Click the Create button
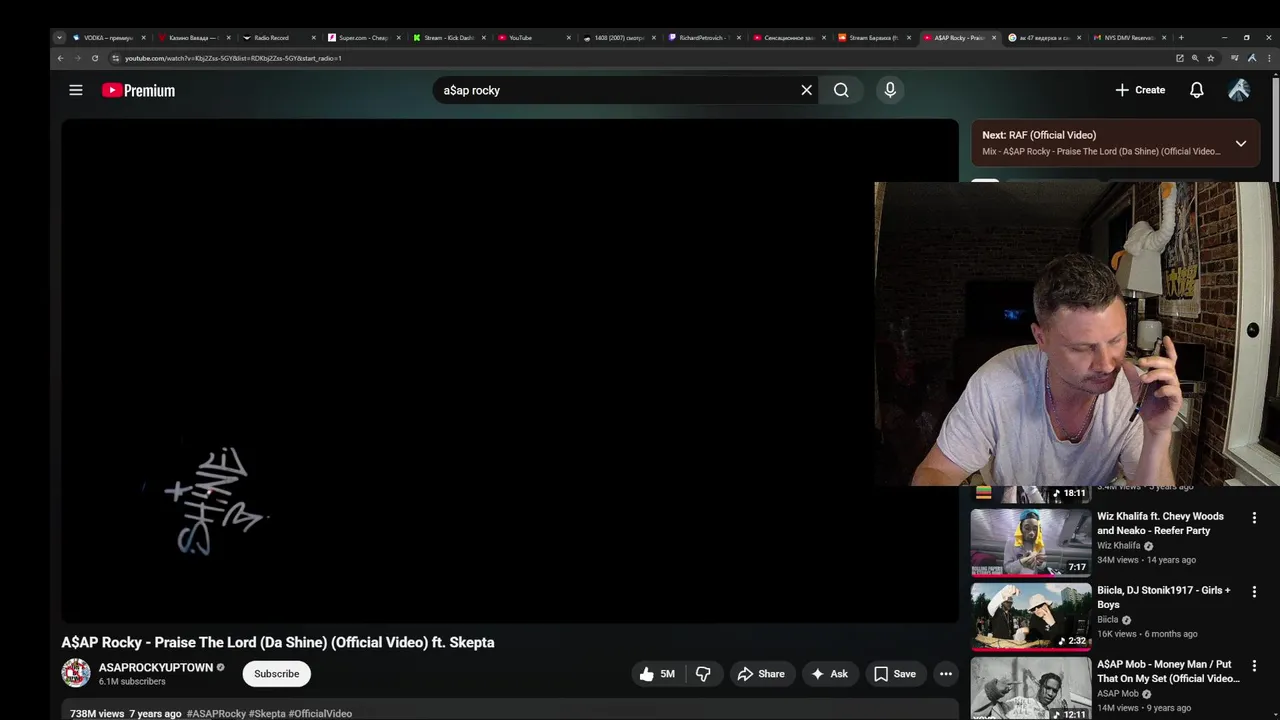This screenshot has width=1280, height=720. pyautogui.click(x=1140, y=90)
